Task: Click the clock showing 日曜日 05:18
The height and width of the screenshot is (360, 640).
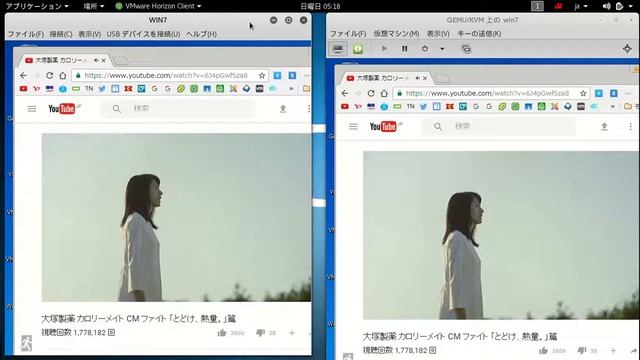Action: tap(320, 6)
